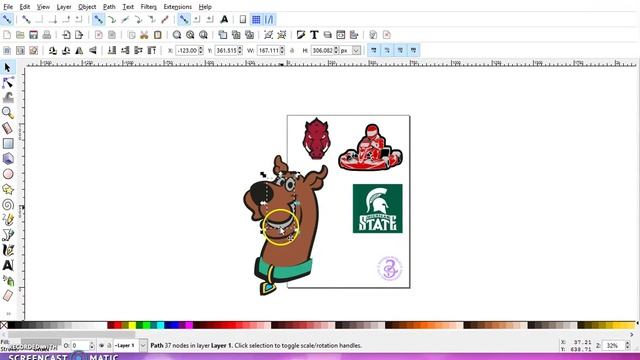
Task: Open XML editor dialog
Action: [340, 35]
